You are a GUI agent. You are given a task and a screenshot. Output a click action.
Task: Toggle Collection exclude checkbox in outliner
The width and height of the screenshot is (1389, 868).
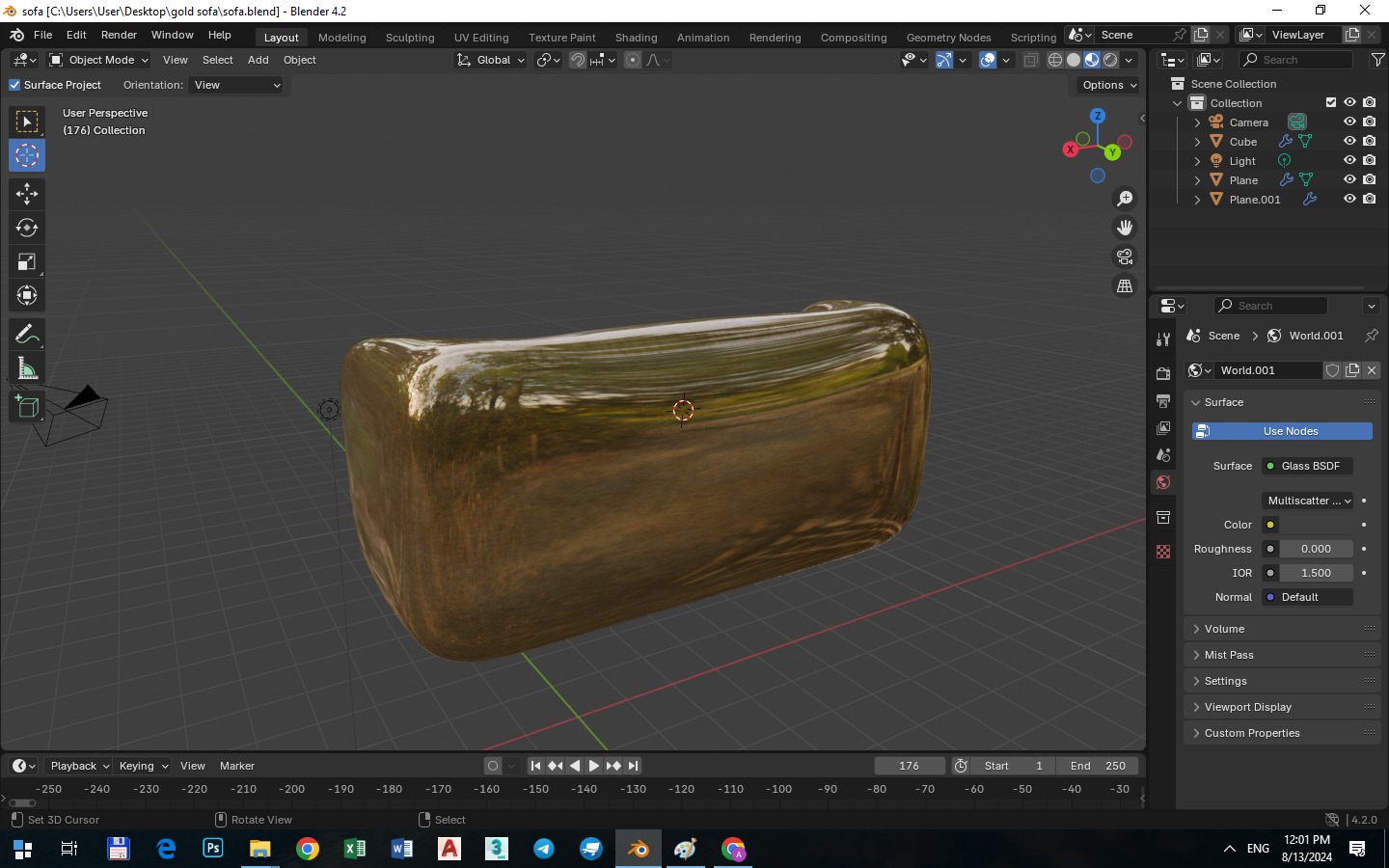click(x=1331, y=102)
